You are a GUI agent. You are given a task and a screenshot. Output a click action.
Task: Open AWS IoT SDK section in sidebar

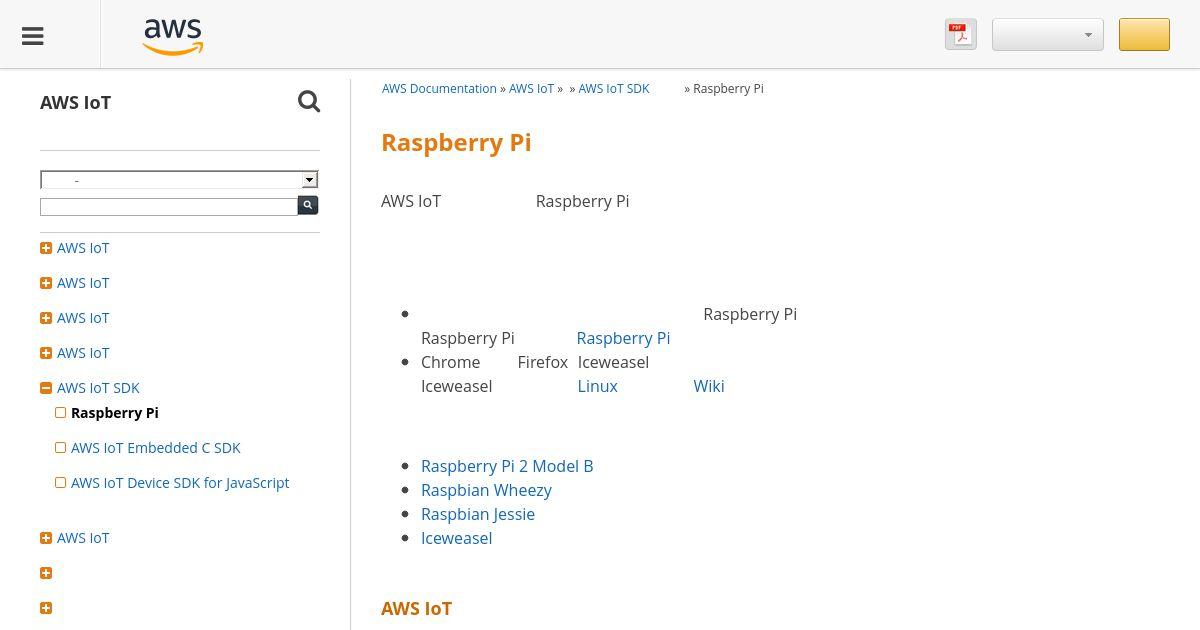click(98, 388)
